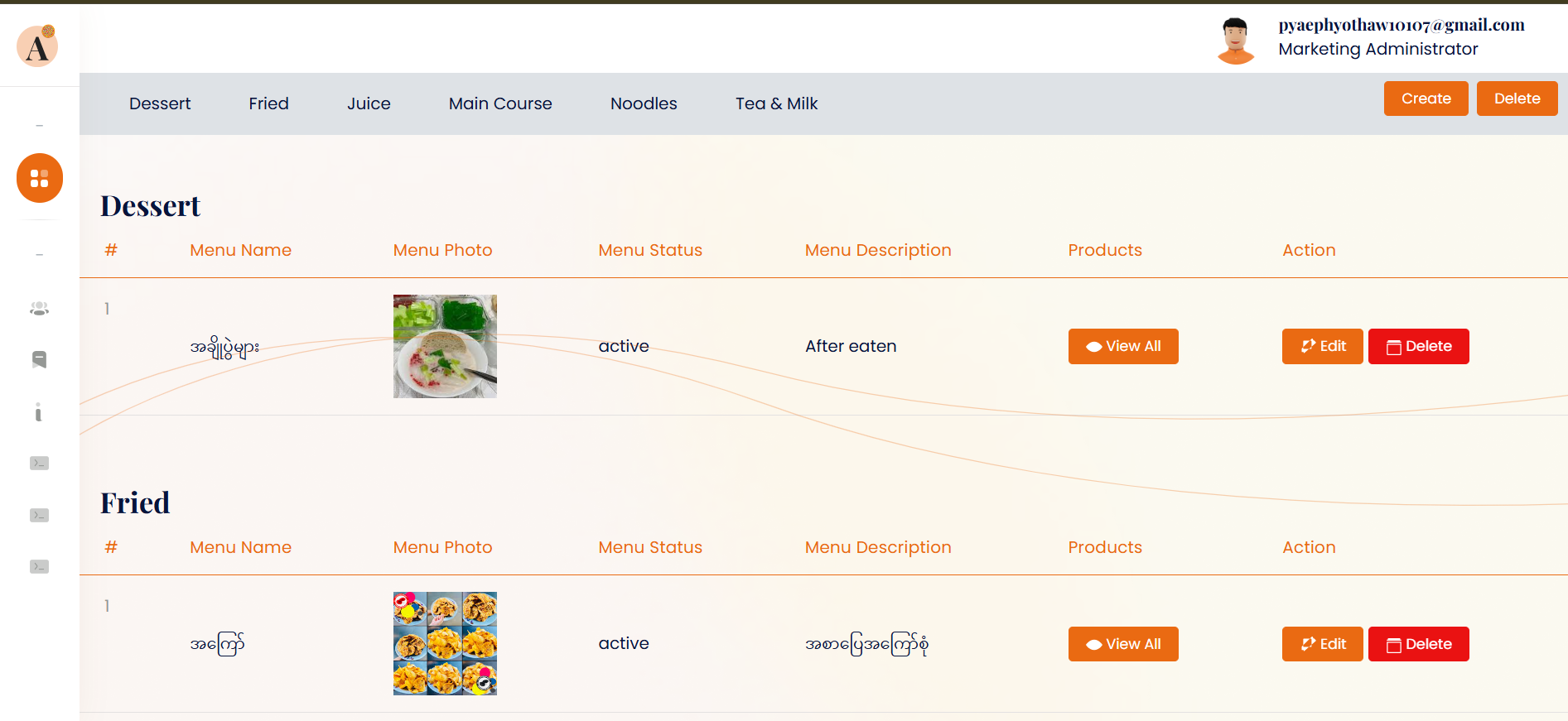Click the 'A' app logo in the sidebar
1568x721 pixels.
tap(38, 45)
